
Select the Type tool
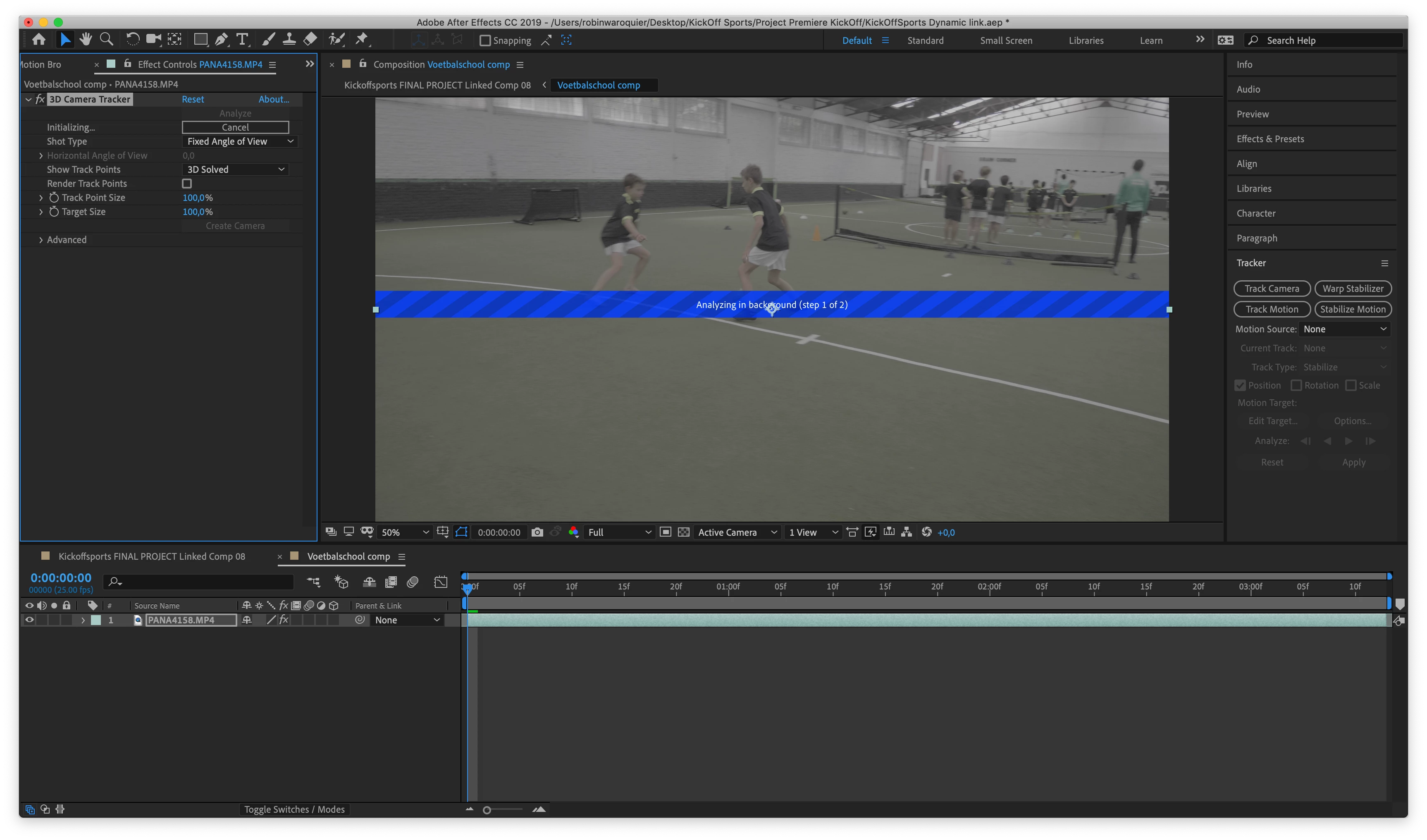point(242,40)
